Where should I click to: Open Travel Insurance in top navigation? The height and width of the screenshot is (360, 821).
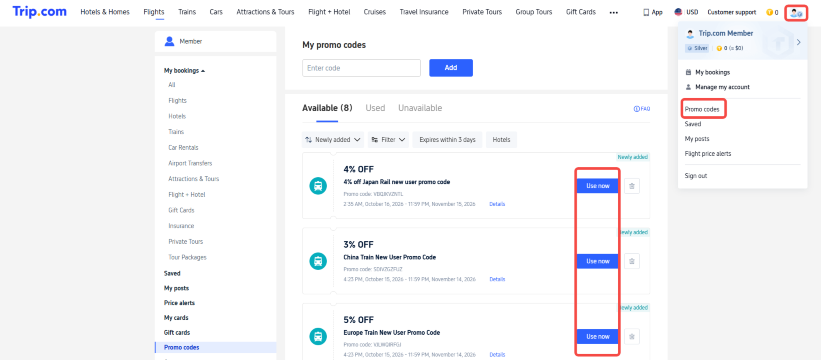click(424, 12)
